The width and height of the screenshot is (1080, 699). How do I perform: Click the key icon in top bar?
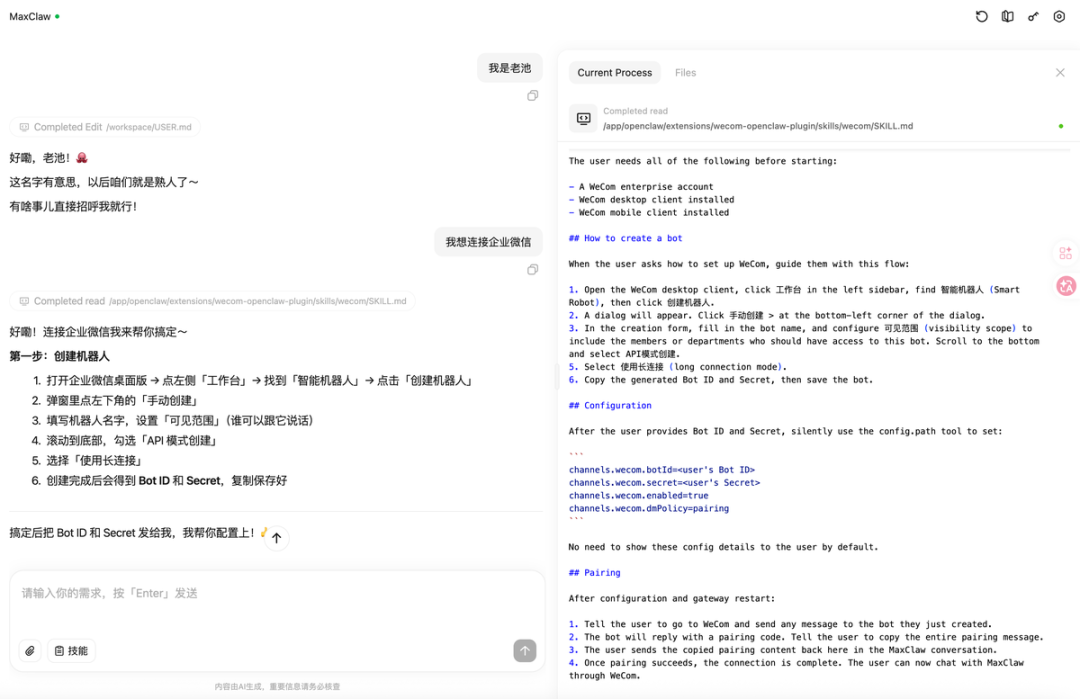click(1033, 17)
